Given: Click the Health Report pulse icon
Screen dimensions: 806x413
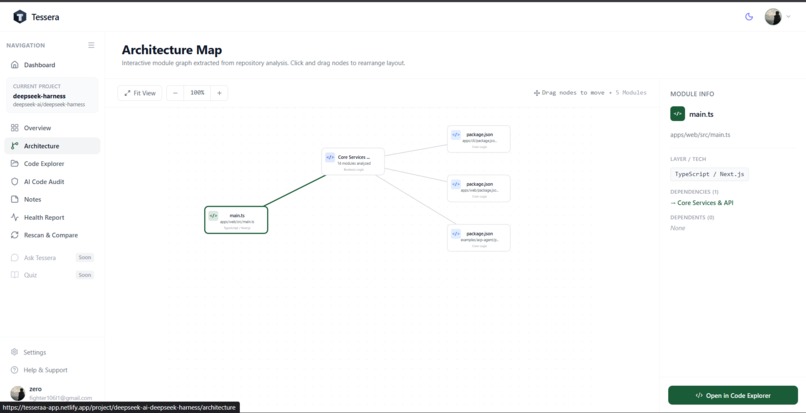Looking at the screenshot, I should [x=14, y=217].
